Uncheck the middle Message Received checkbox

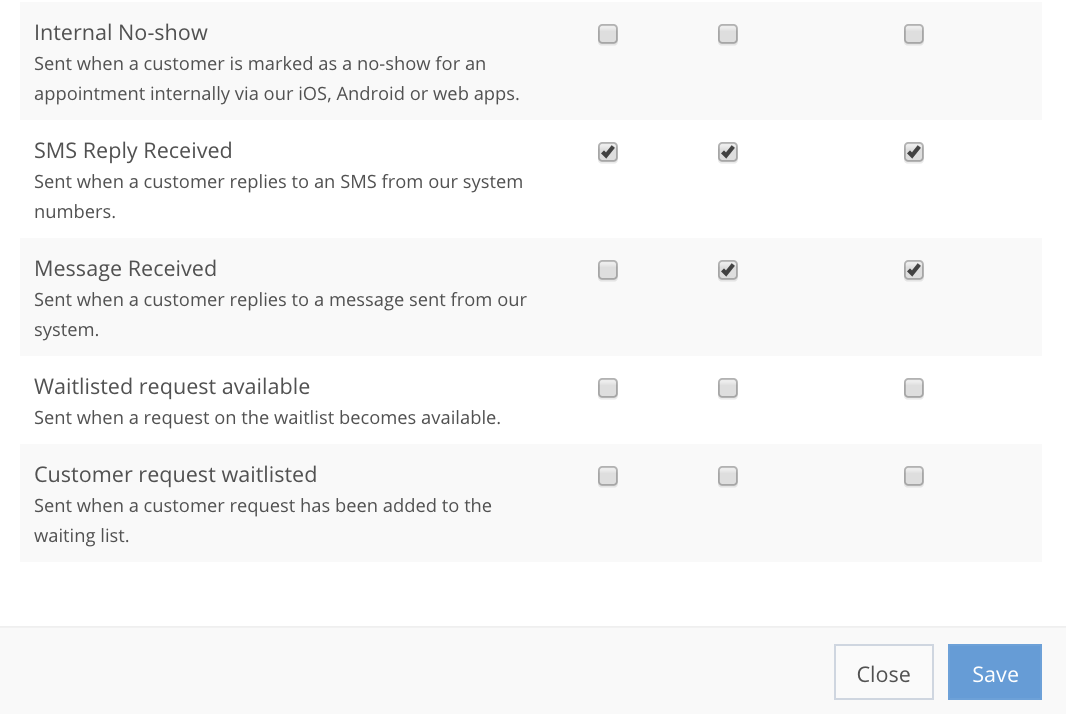point(728,270)
